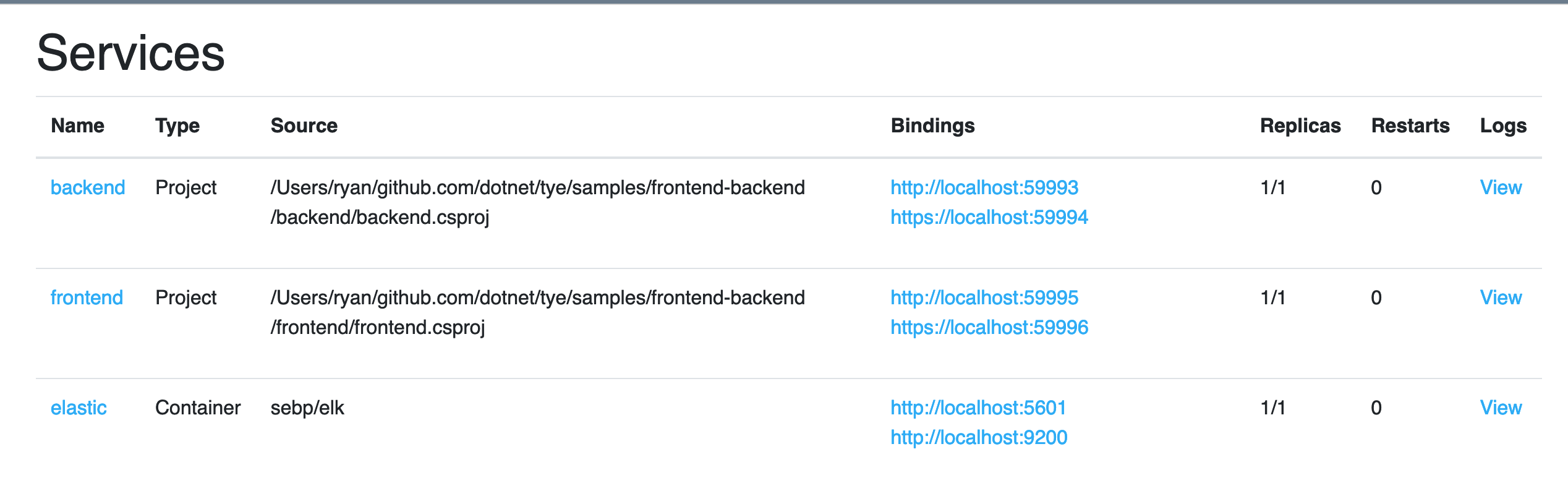The width and height of the screenshot is (1568, 496).
Task: Open frontend binding https://localhost:59996
Action: [989, 327]
